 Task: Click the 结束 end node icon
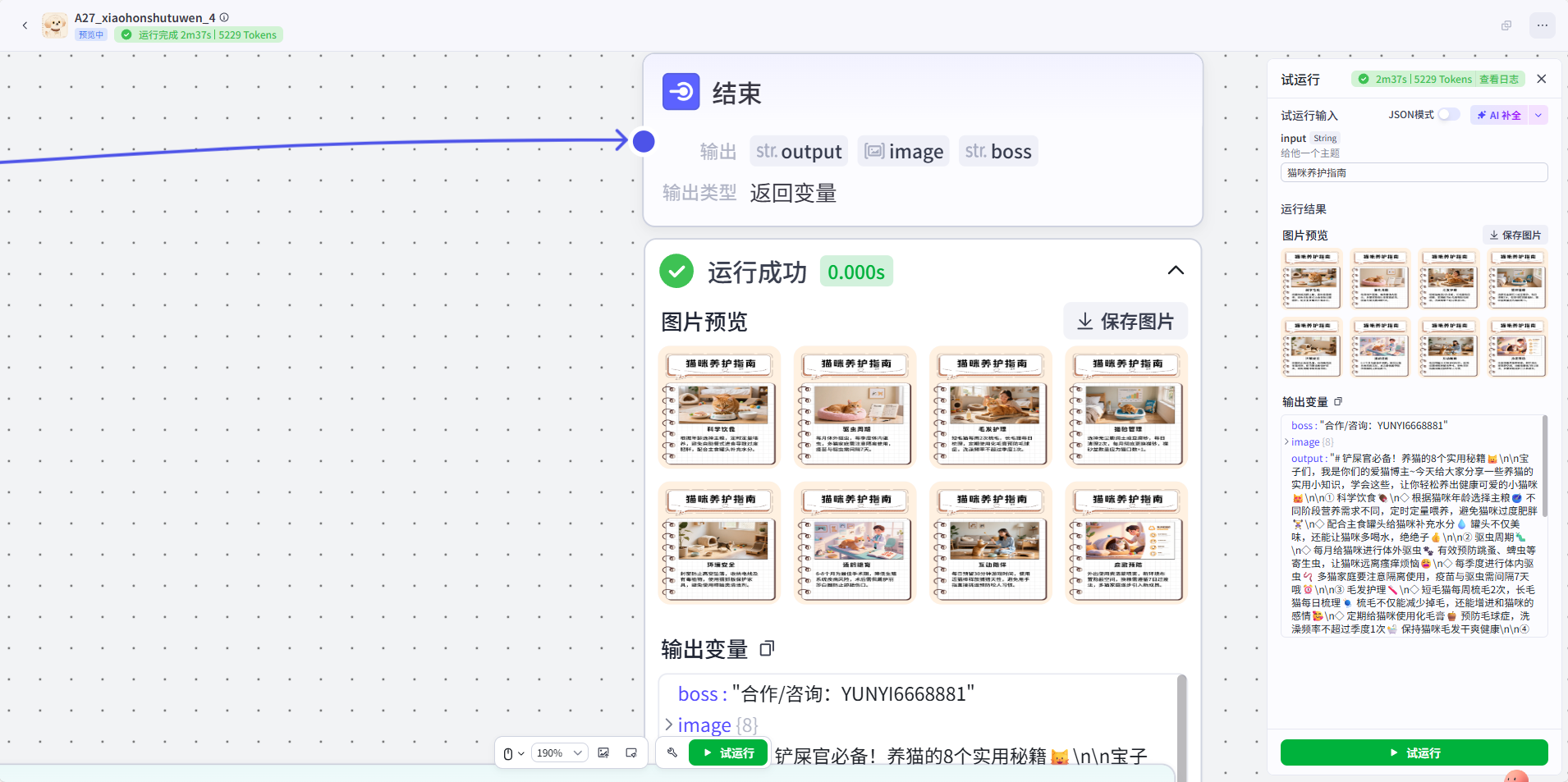(x=681, y=92)
